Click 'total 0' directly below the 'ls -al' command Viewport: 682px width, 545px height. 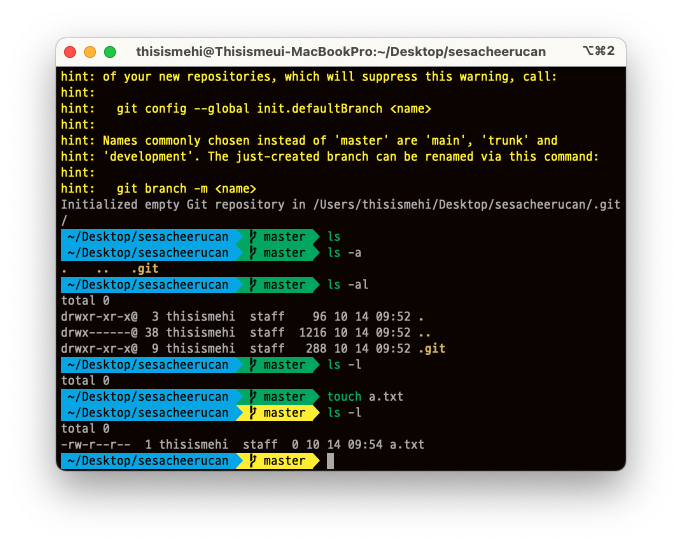point(85,301)
